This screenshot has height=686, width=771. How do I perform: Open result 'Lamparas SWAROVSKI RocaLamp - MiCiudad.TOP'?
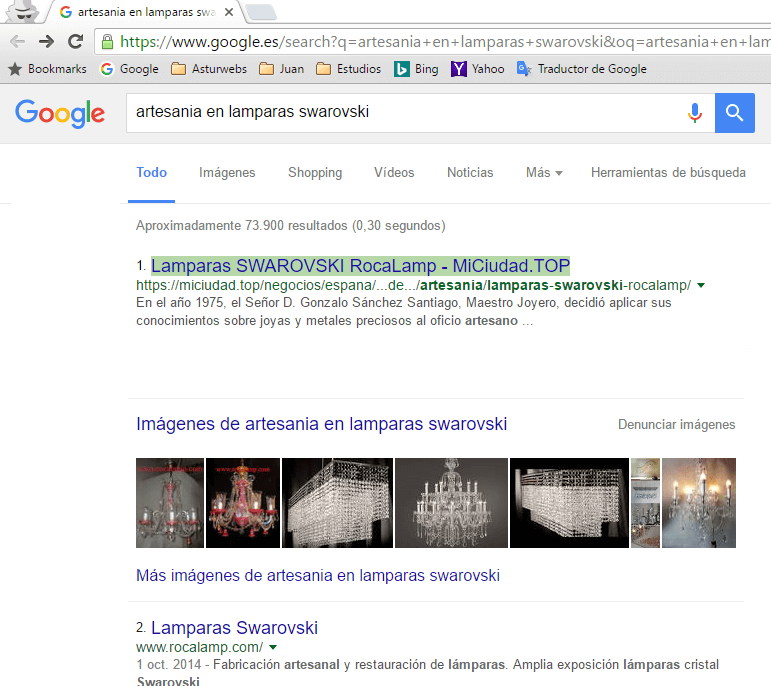360,266
